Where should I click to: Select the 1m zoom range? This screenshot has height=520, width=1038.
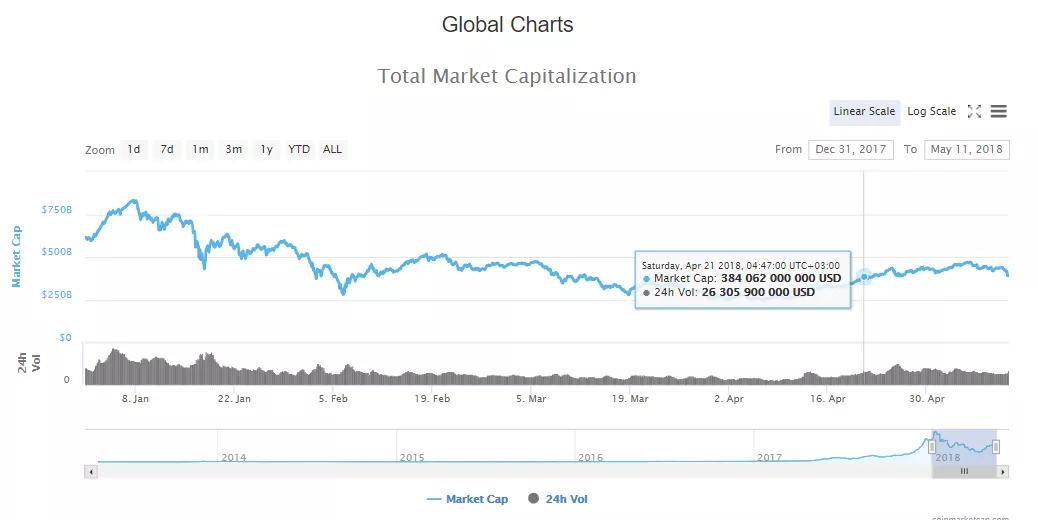pyautogui.click(x=200, y=150)
